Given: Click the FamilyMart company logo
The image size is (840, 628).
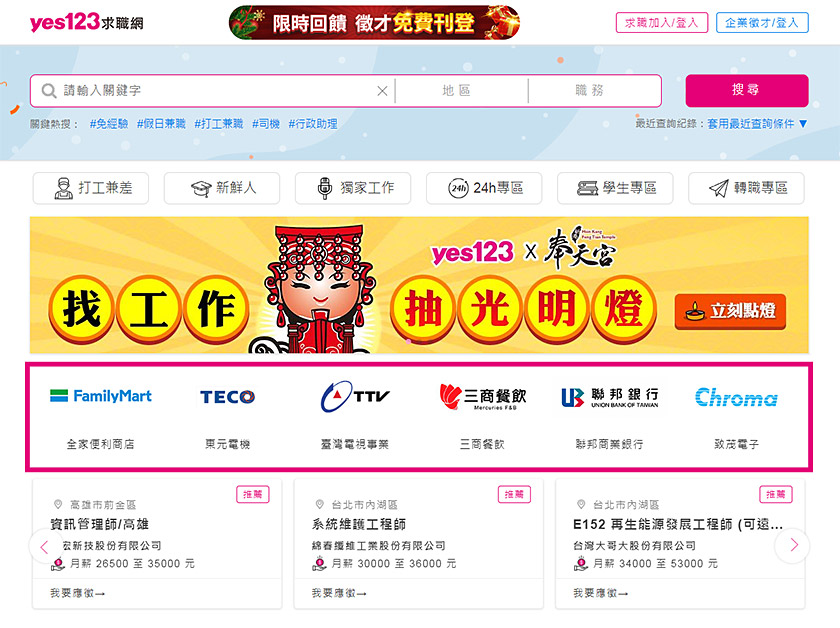Looking at the screenshot, I should pos(101,396).
